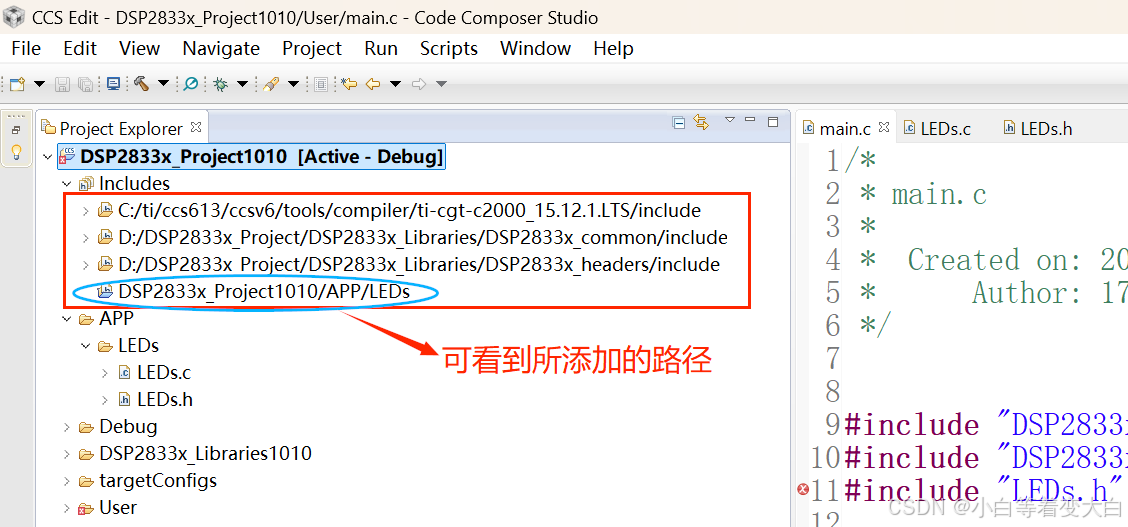This screenshot has width=1128, height=527.
Task: Select DSP2833x_Project1010 [Active - Debug] project
Action: point(252,157)
